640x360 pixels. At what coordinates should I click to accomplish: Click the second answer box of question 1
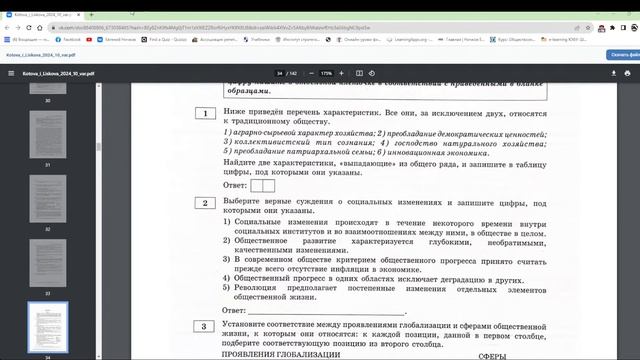coord(269,186)
